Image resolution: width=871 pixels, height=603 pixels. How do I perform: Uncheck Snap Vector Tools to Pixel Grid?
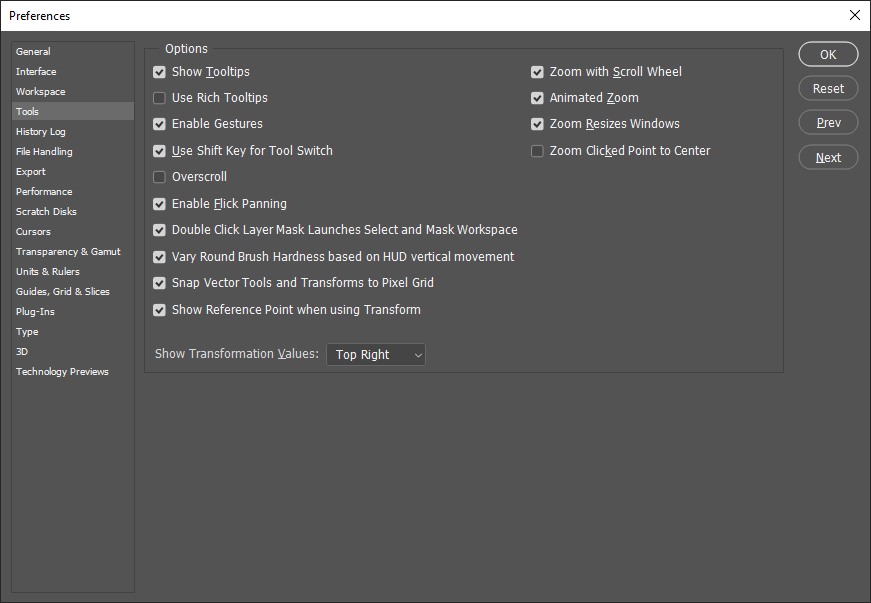coord(160,283)
